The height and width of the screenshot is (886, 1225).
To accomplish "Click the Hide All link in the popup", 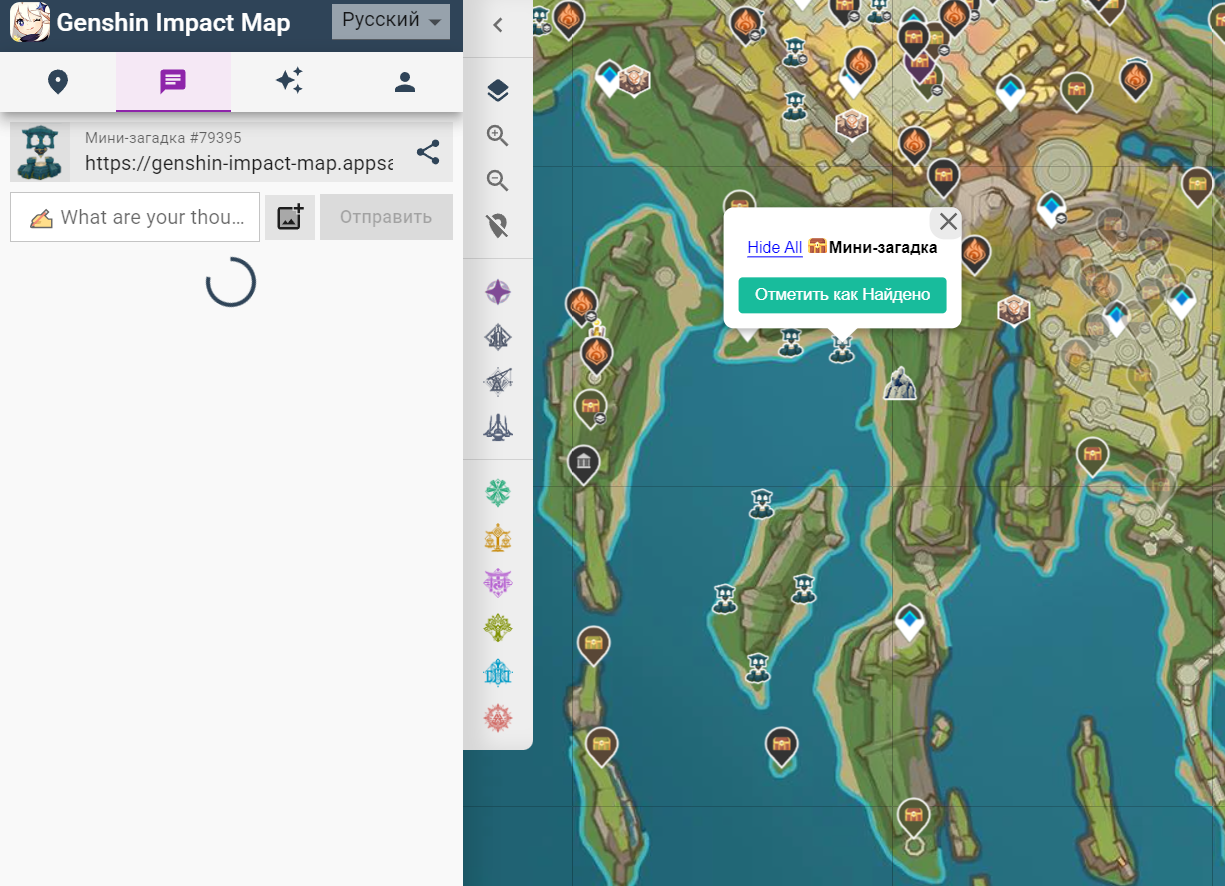I will tap(775, 247).
